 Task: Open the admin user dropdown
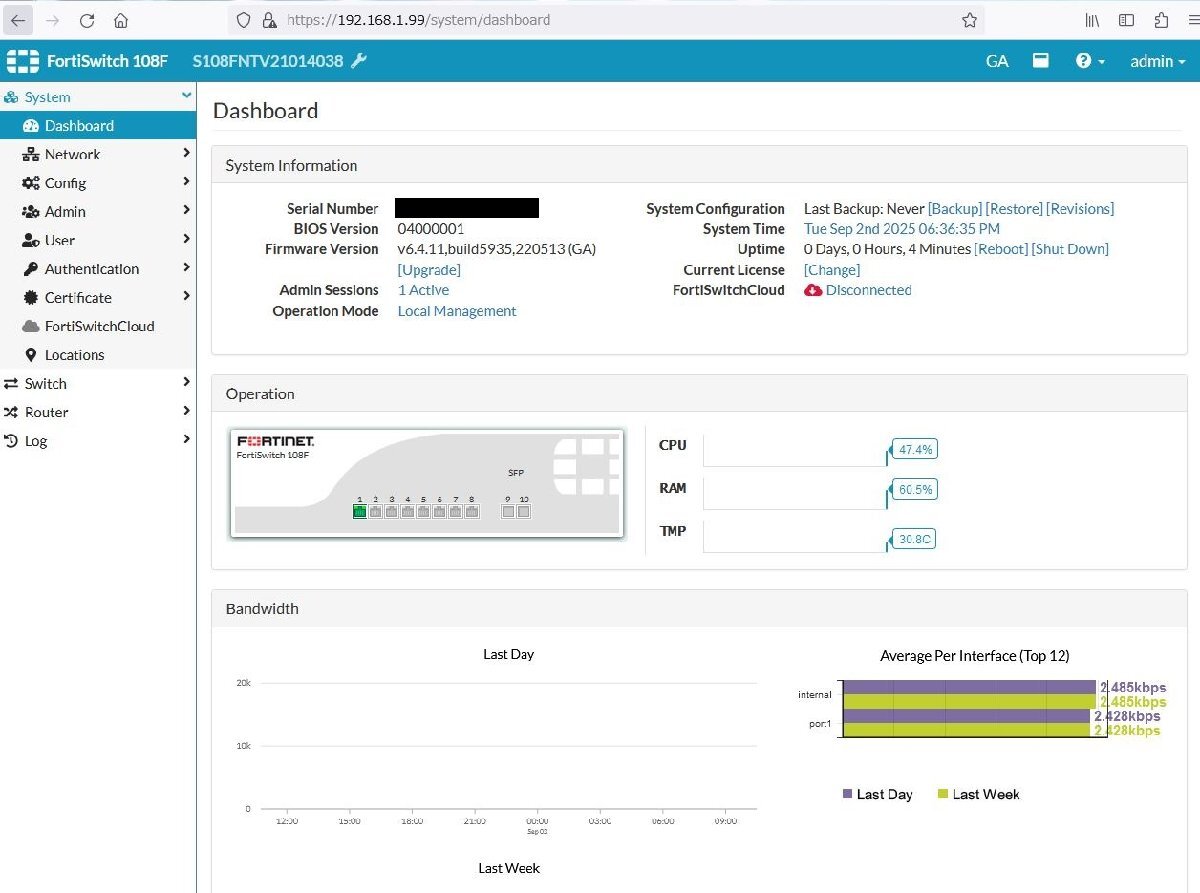click(x=1157, y=61)
